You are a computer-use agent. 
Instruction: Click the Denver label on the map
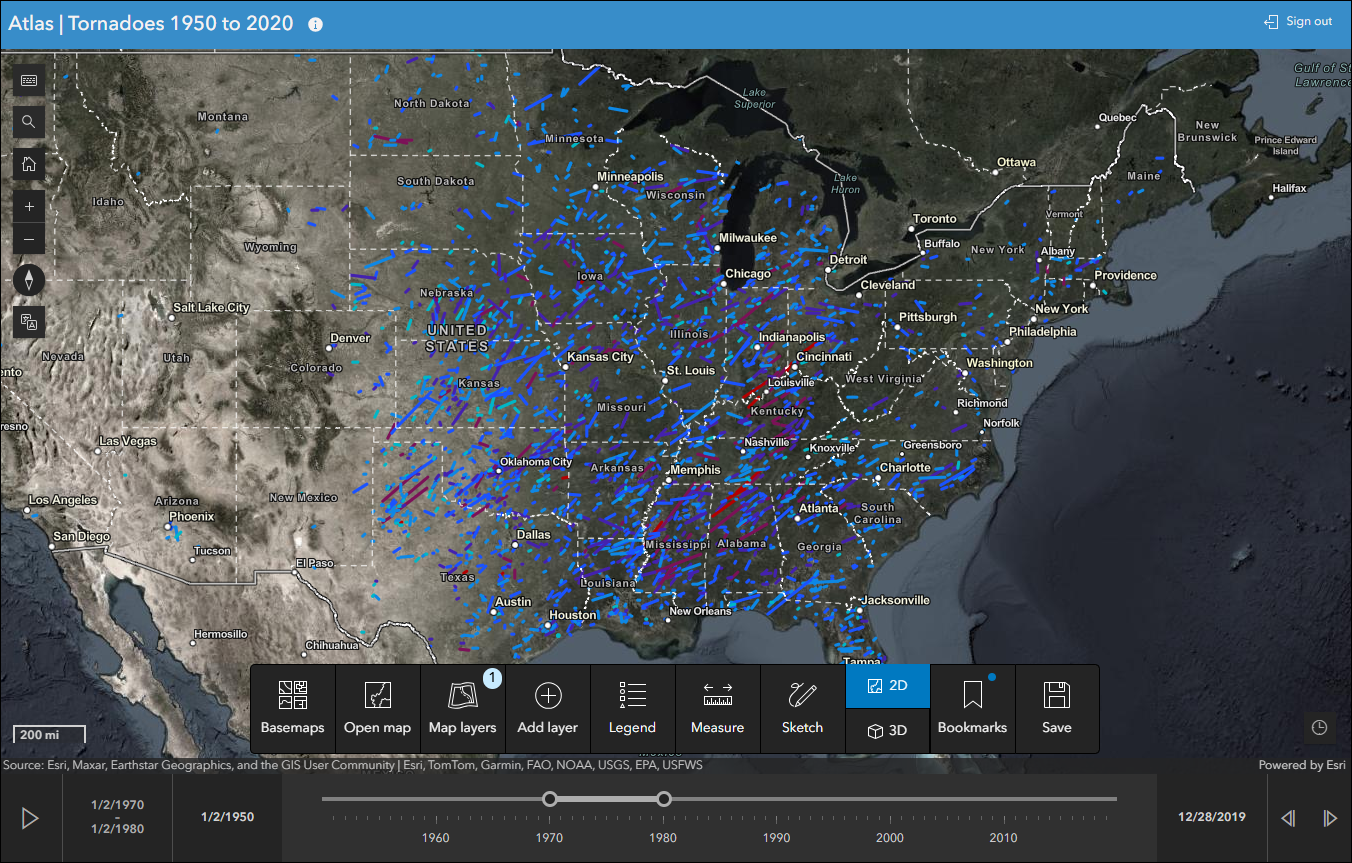point(350,338)
